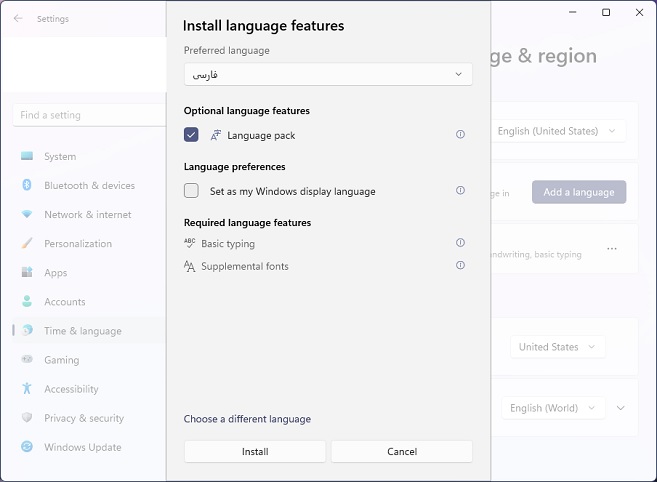
Task: Click Choose a different language link
Action: click(247, 419)
